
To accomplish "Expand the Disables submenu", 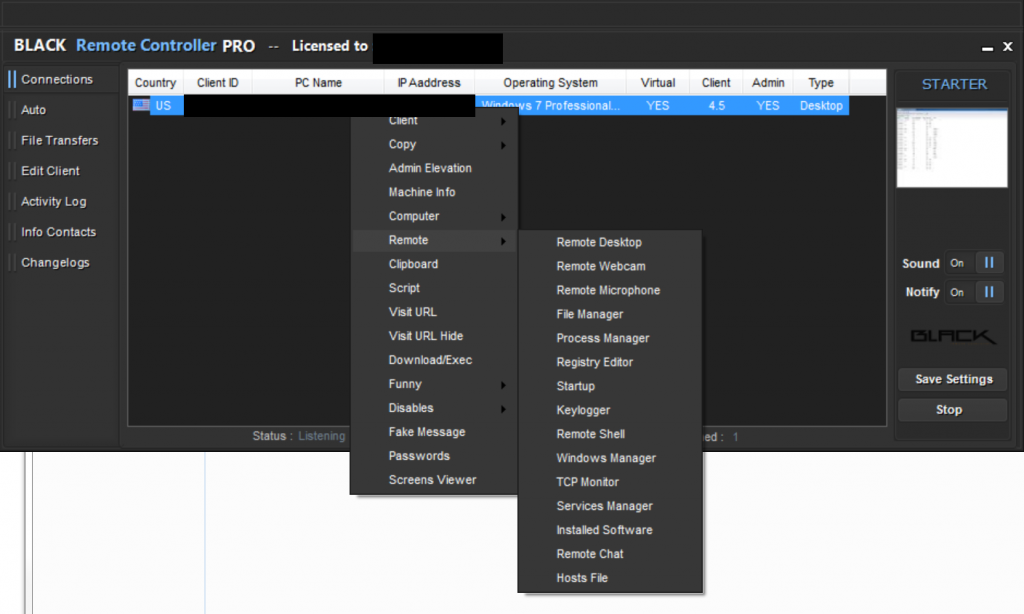I will [x=434, y=408].
